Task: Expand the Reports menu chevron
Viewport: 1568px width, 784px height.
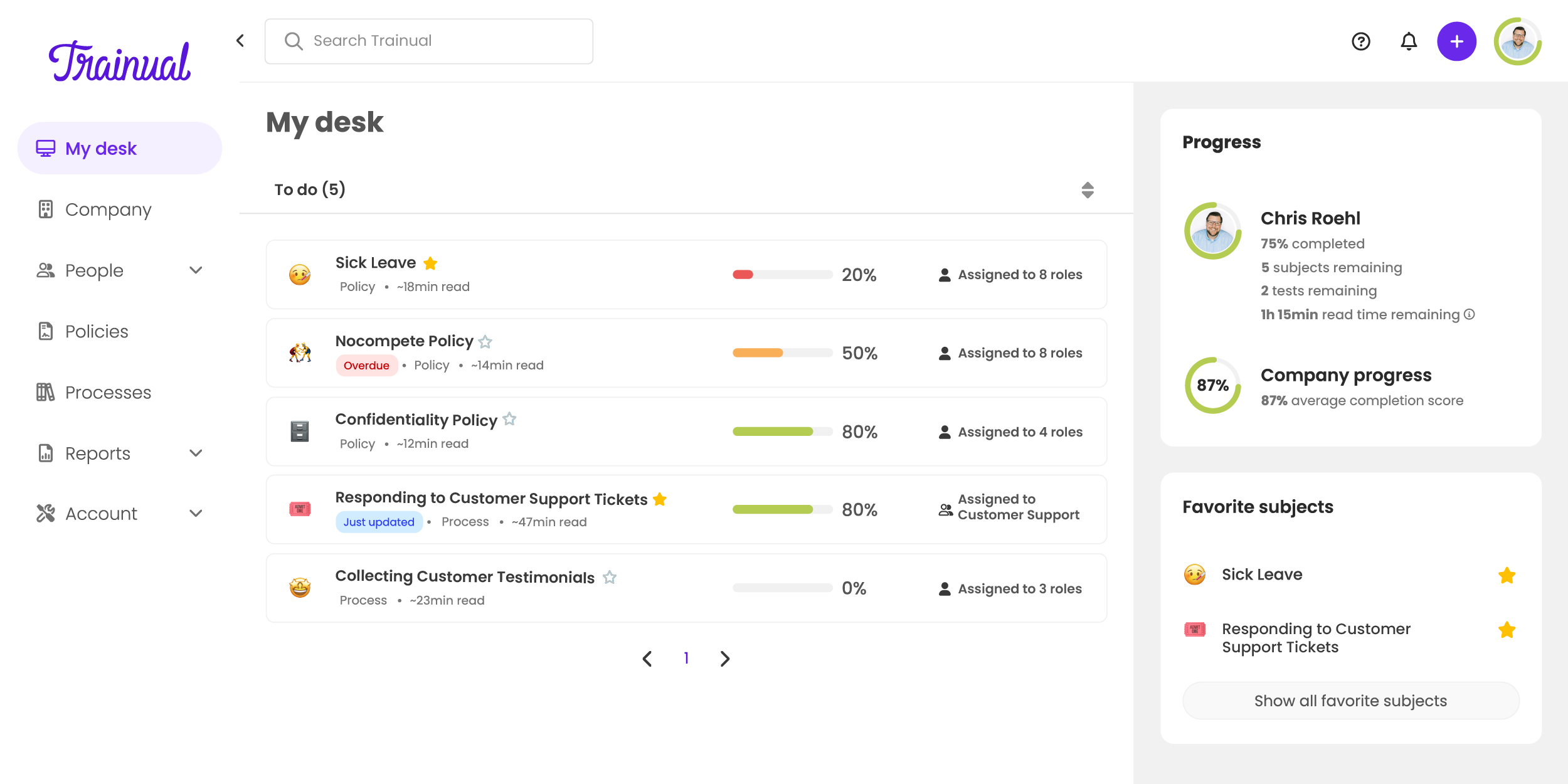Action: coord(196,453)
